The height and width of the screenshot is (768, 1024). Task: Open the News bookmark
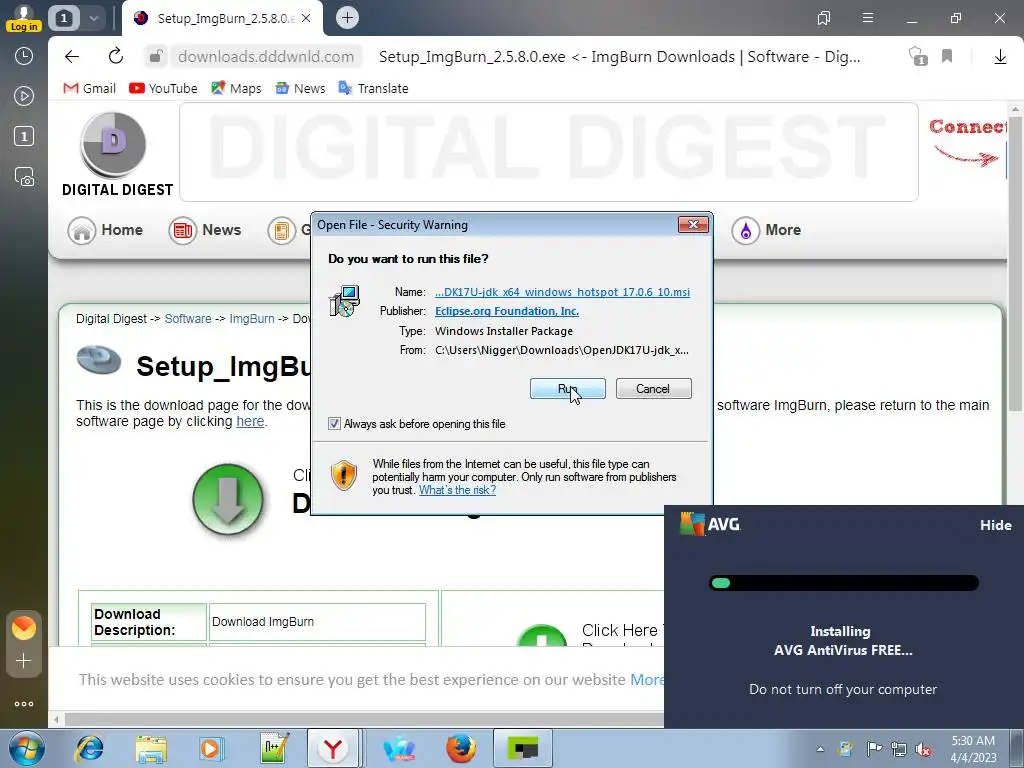click(x=300, y=88)
